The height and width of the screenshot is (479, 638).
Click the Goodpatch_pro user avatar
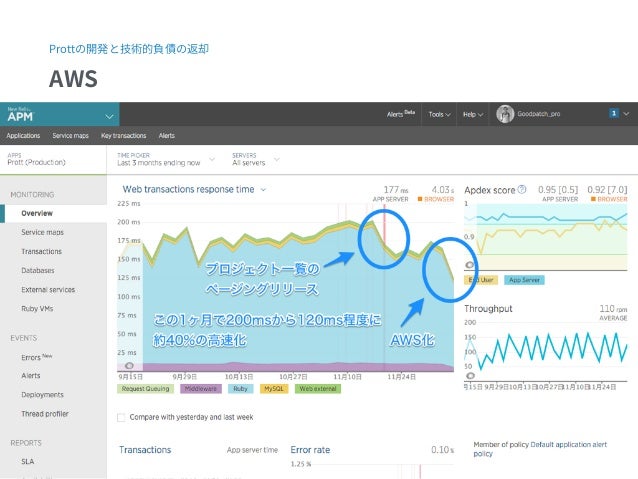[x=505, y=114]
